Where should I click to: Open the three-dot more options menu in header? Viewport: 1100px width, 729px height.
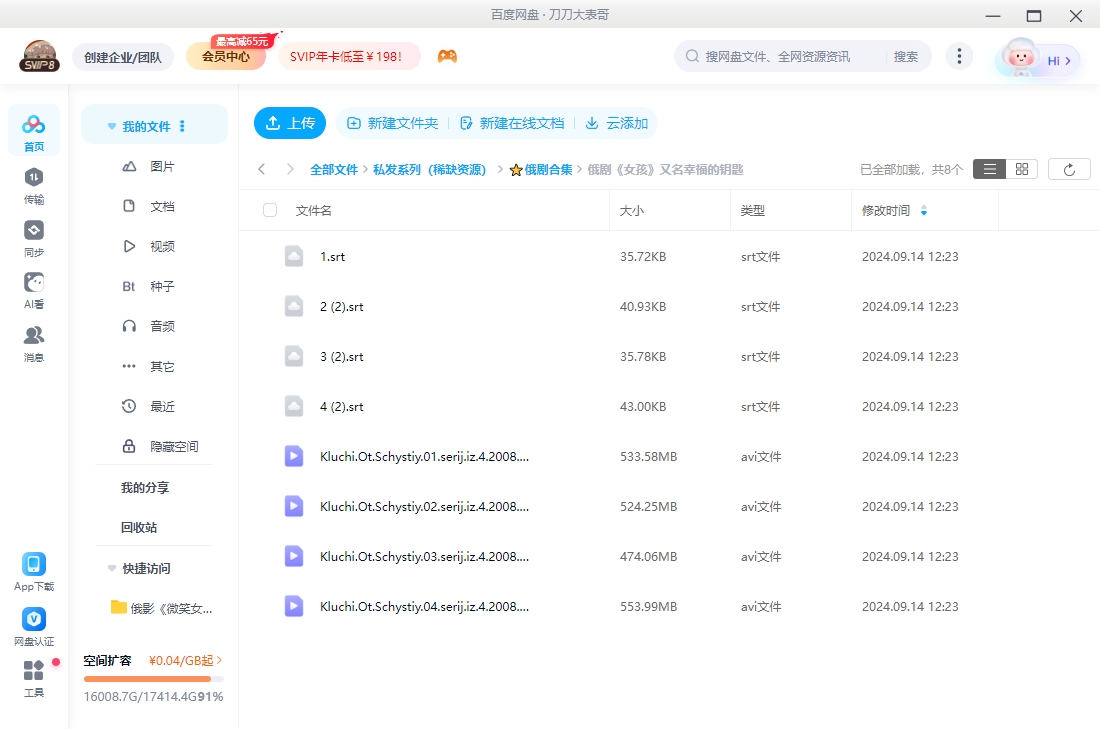pyautogui.click(x=959, y=56)
